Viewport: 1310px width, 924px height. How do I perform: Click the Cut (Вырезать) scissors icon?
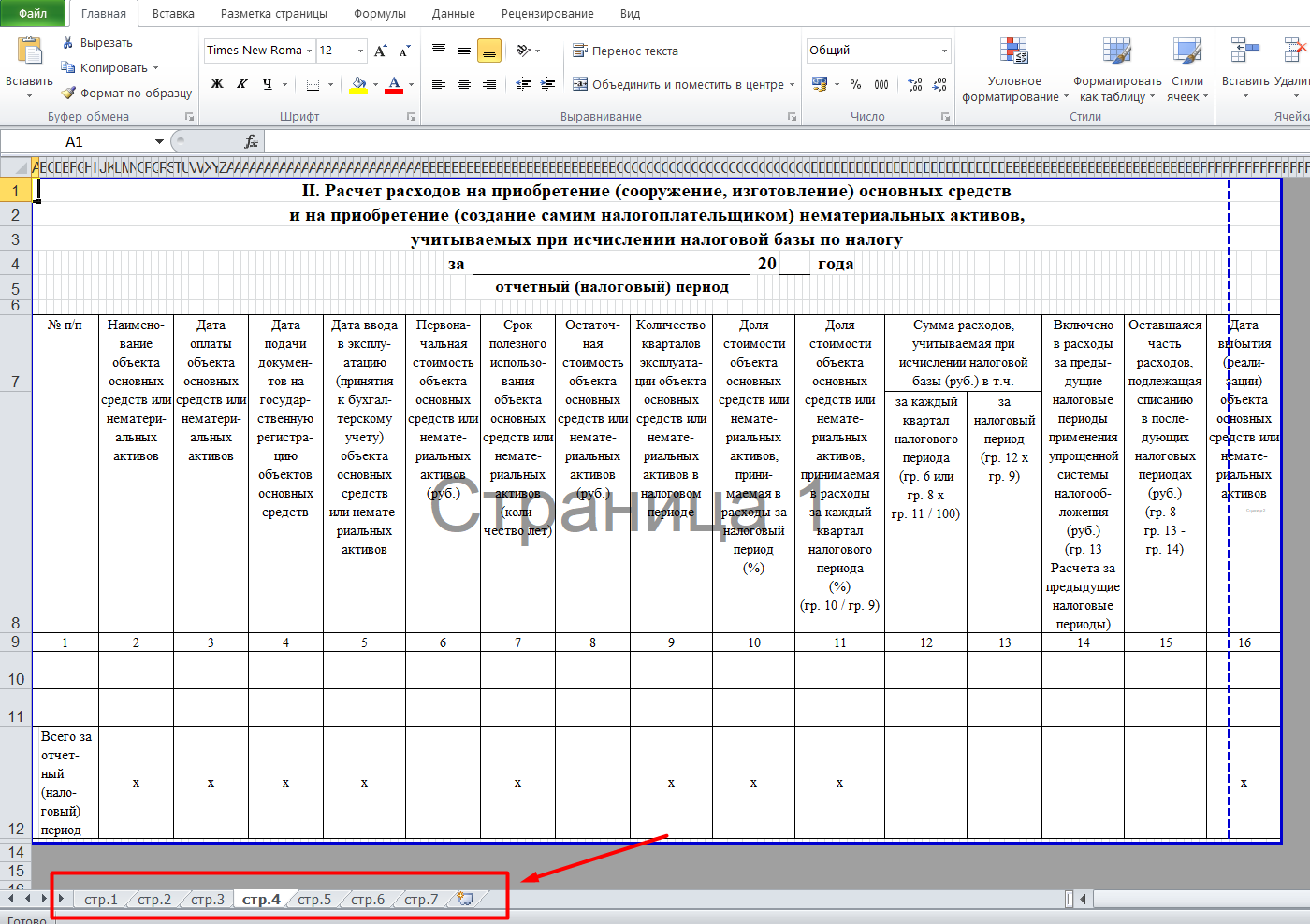(x=67, y=42)
